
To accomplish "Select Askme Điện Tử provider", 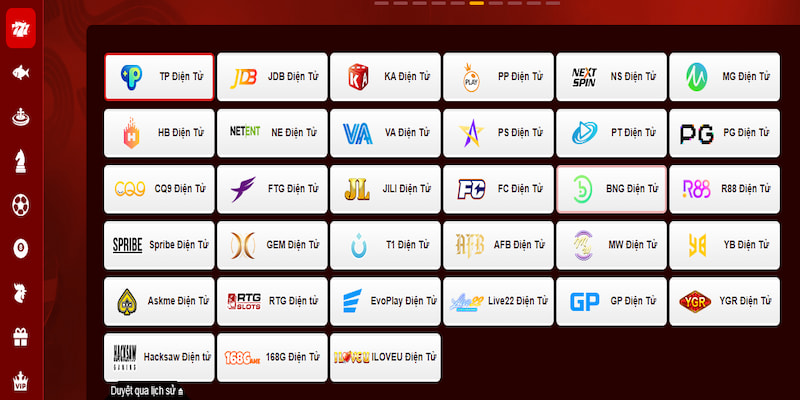I will [x=159, y=301].
